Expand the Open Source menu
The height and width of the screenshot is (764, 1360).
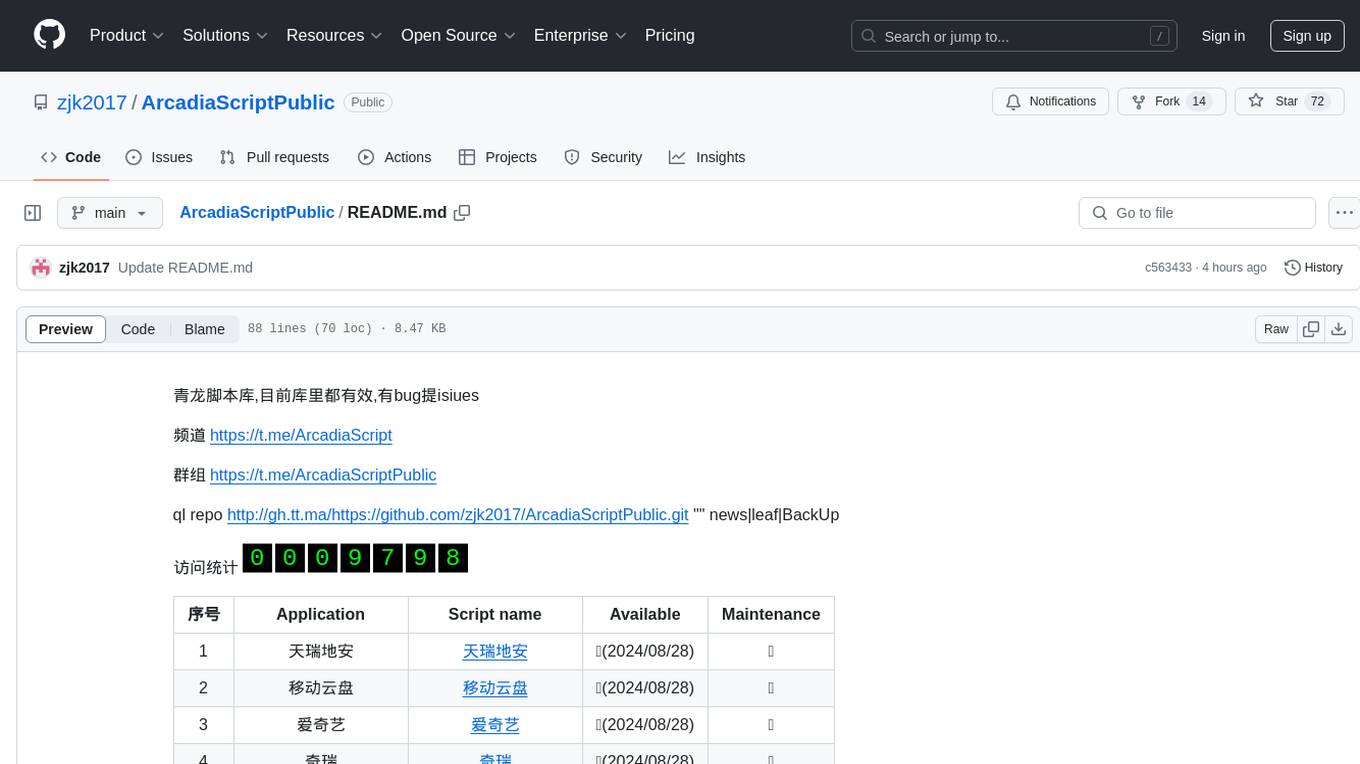(x=458, y=35)
